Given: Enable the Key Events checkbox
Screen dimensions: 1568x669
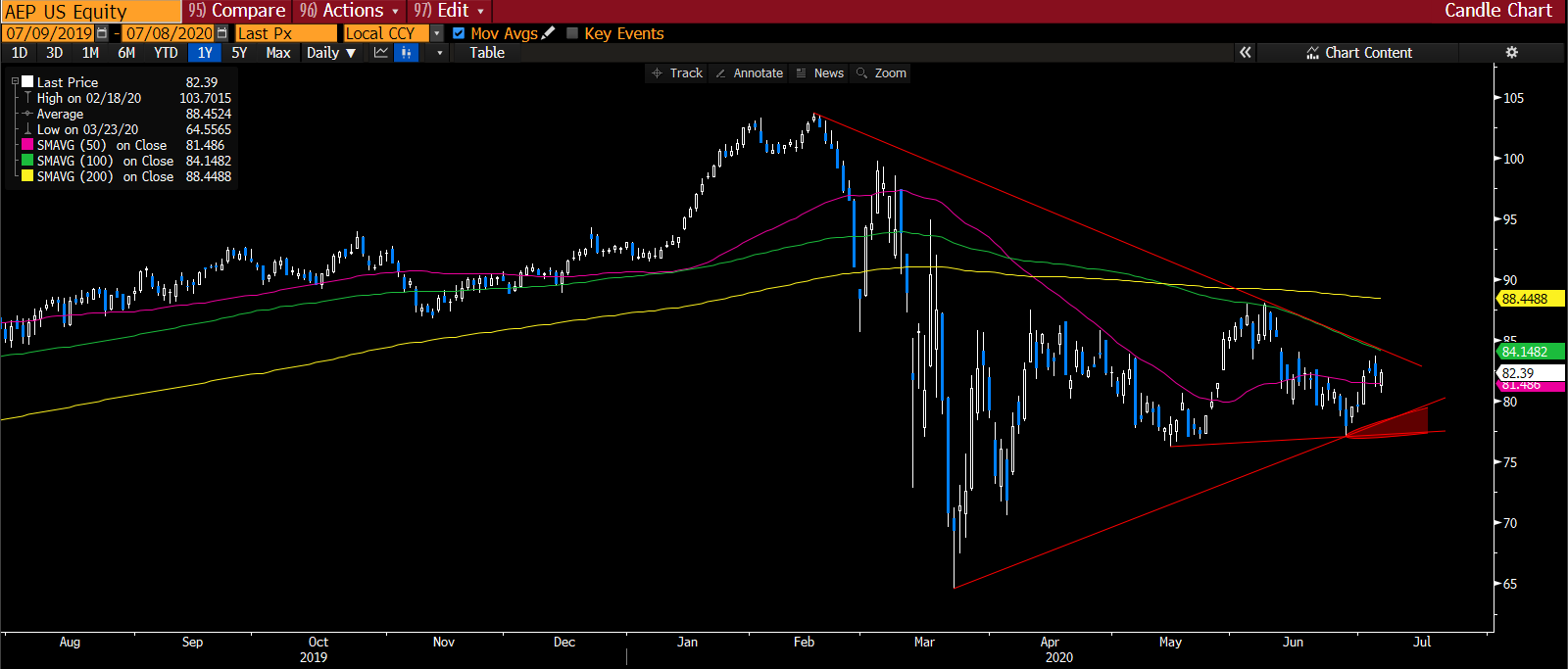Looking at the screenshot, I should tap(572, 33).
